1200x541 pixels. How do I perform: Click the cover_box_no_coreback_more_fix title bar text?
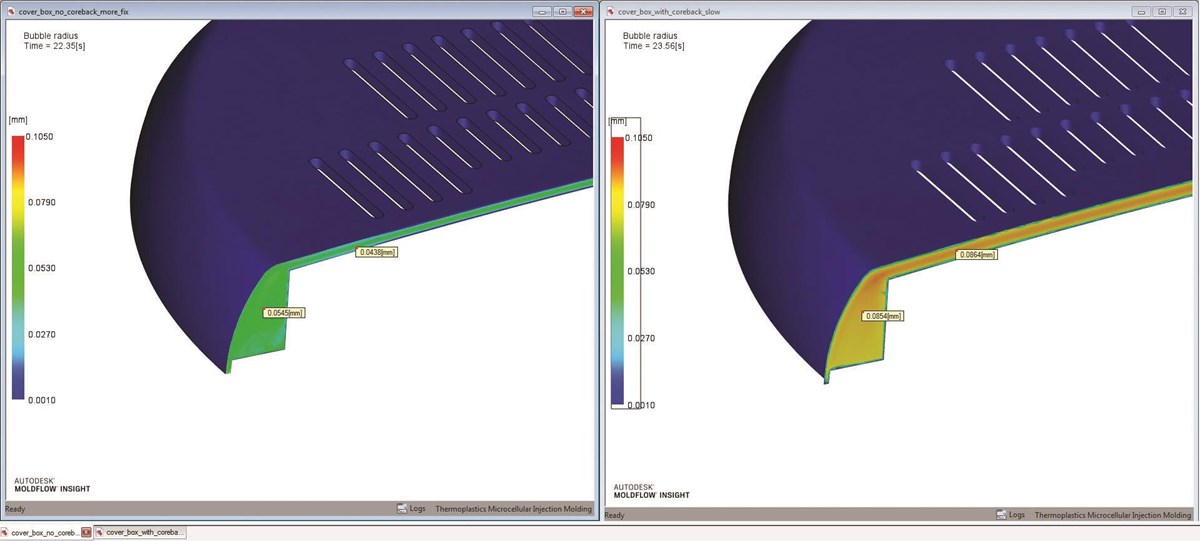tap(74, 12)
